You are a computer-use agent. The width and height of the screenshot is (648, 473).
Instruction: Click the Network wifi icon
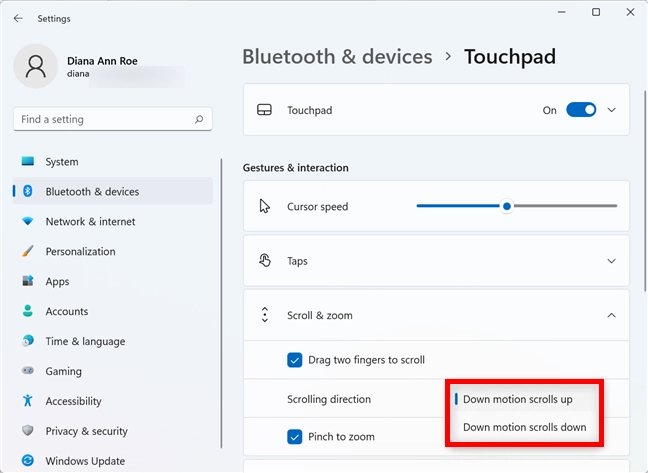tap(28, 221)
